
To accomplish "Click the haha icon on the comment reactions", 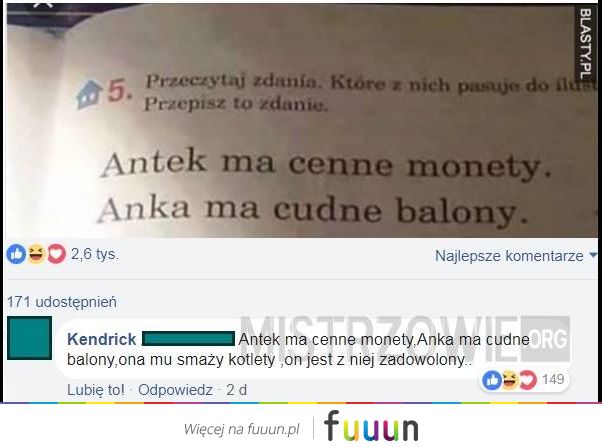I will pos(510,380).
